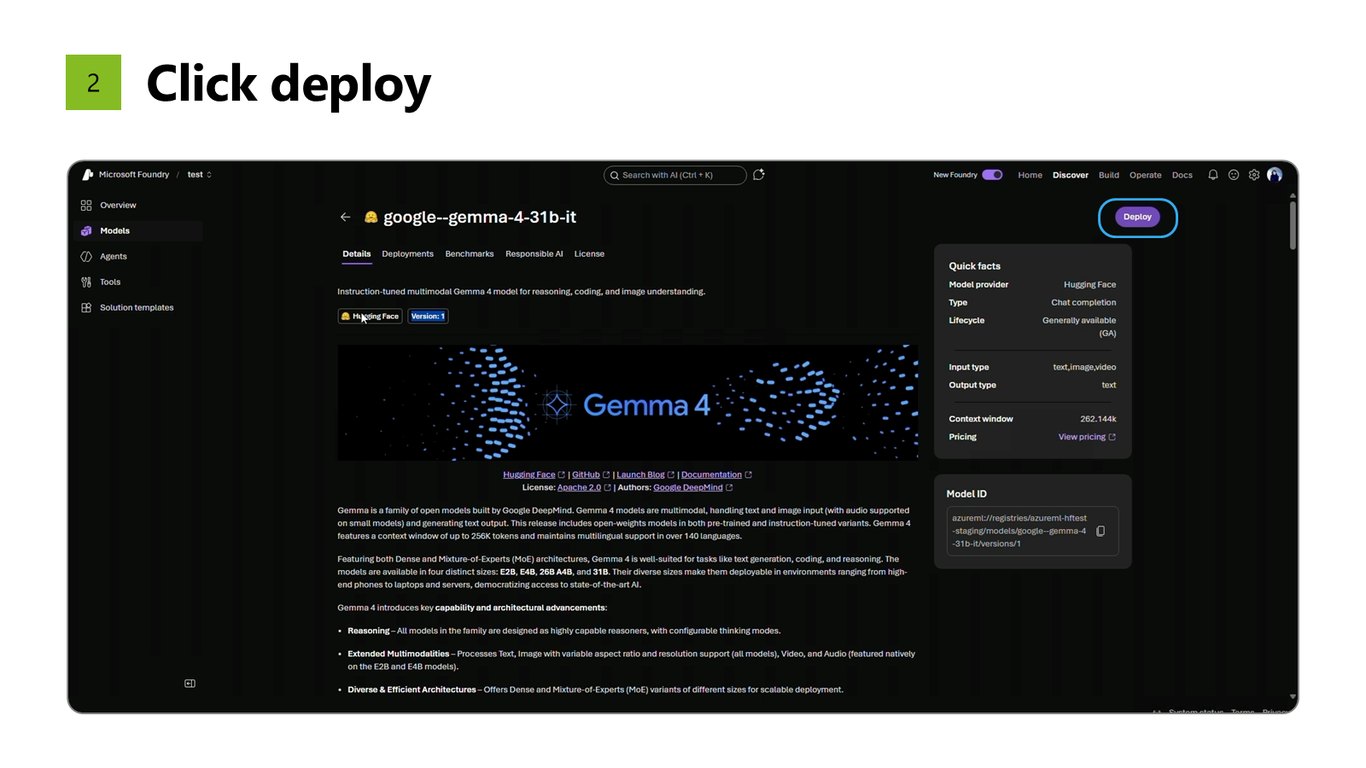Select the Solution templates sidebar label
Viewport: 1366px width, 768px height.
137,308
